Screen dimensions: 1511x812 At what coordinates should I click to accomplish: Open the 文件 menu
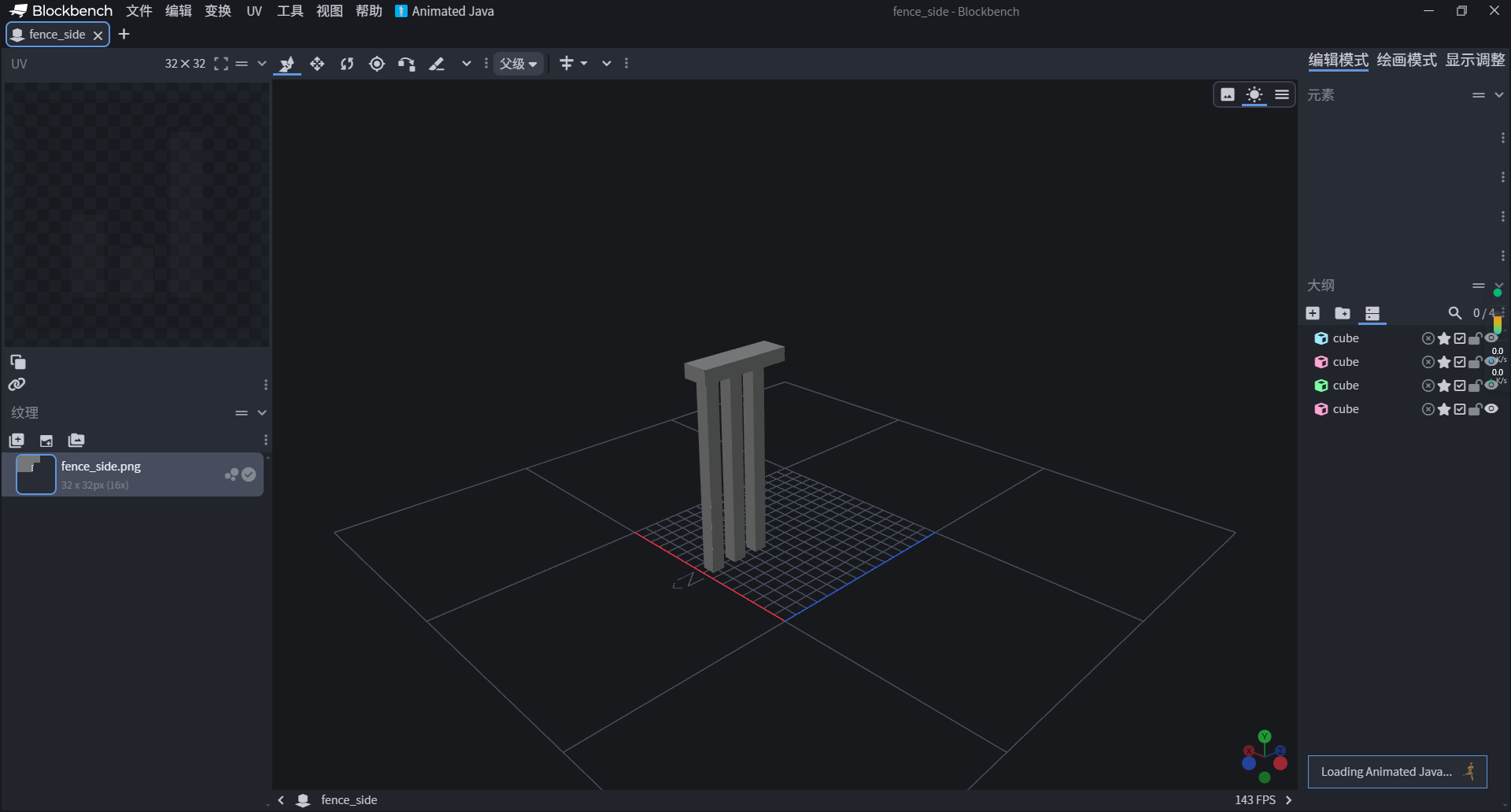pos(139,11)
